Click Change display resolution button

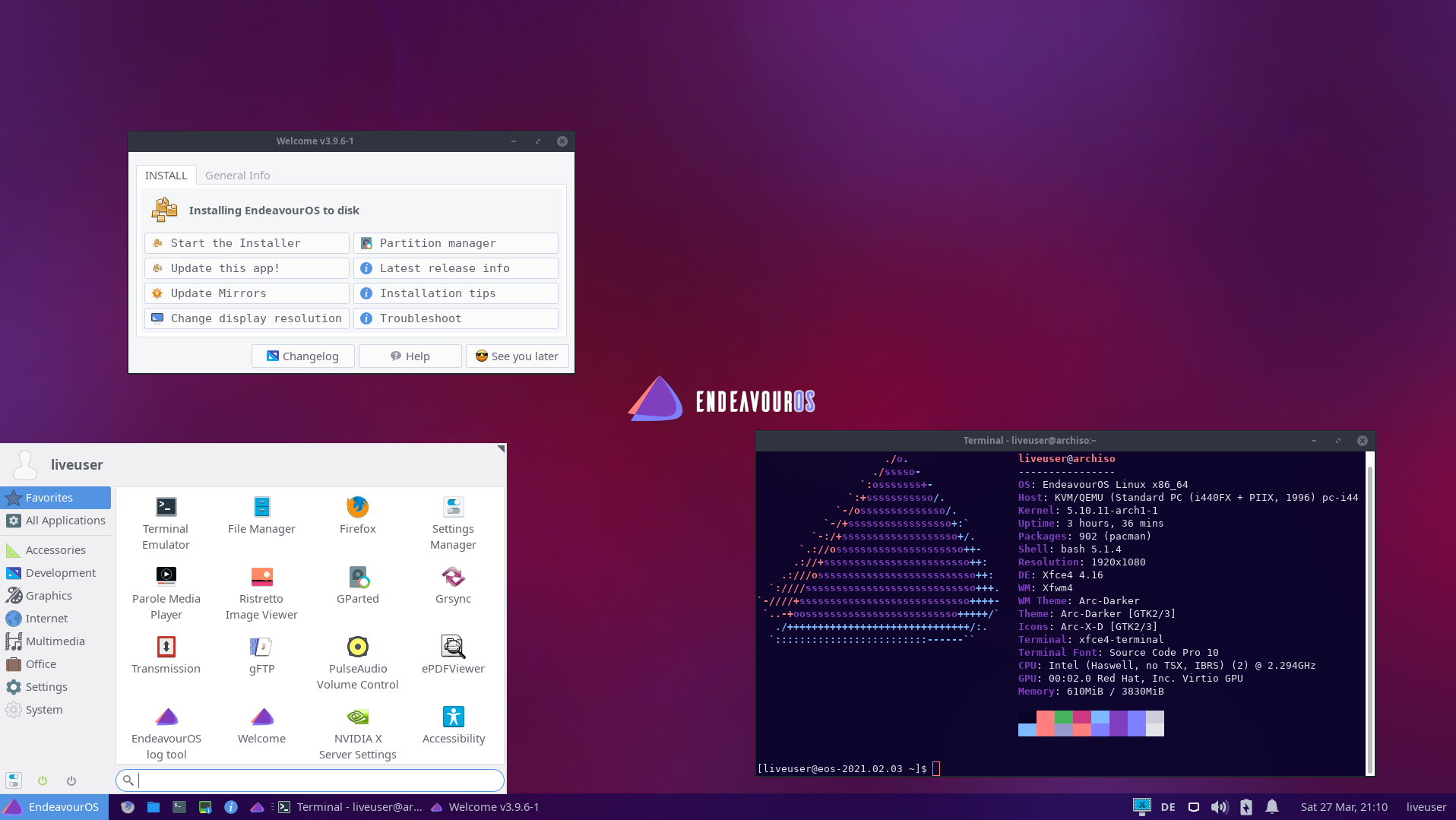[x=247, y=318]
